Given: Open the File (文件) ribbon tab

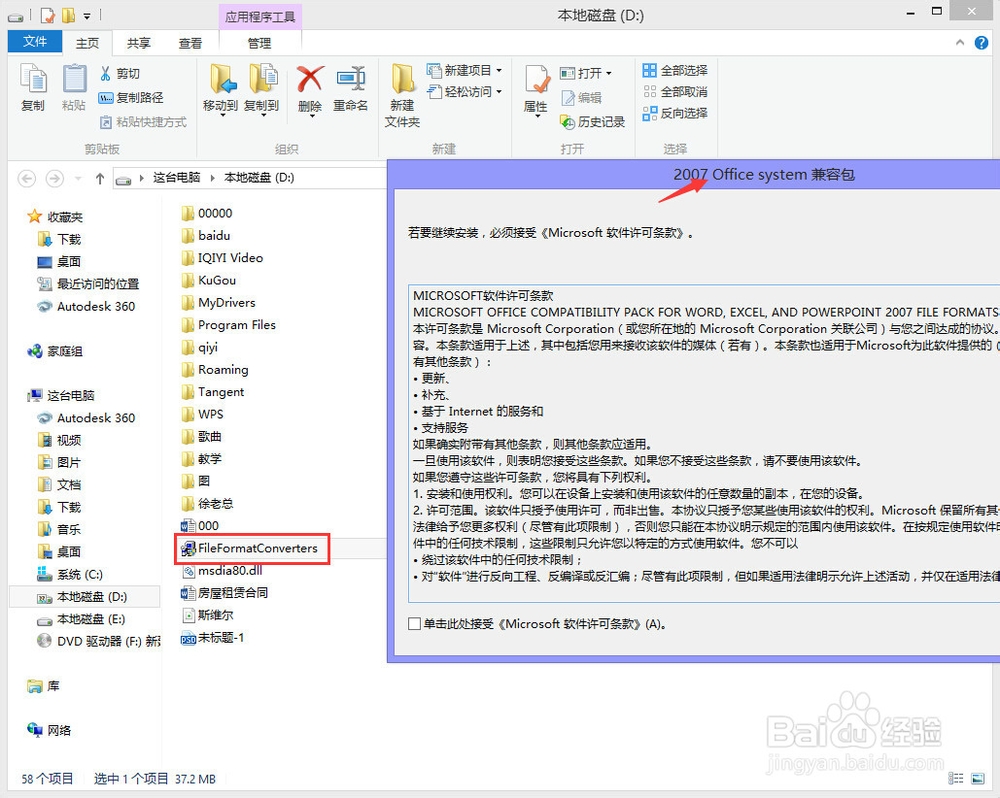Looking at the screenshot, I should pos(35,42).
